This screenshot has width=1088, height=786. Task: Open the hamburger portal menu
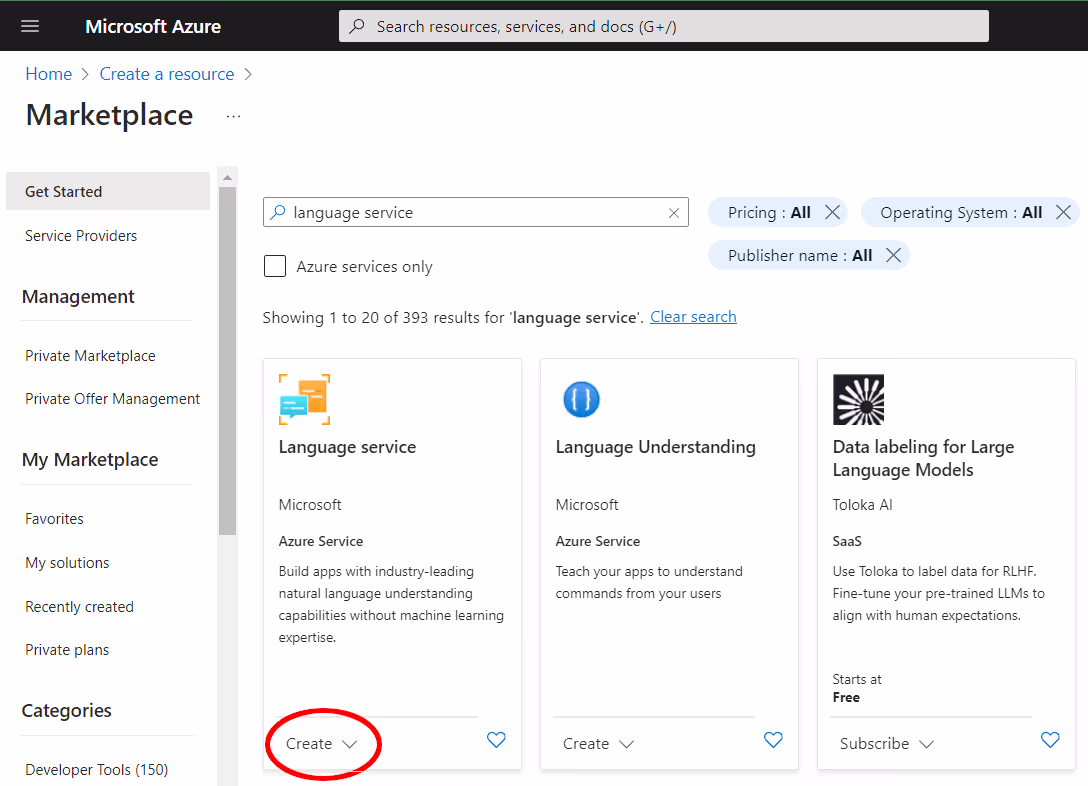point(30,26)
